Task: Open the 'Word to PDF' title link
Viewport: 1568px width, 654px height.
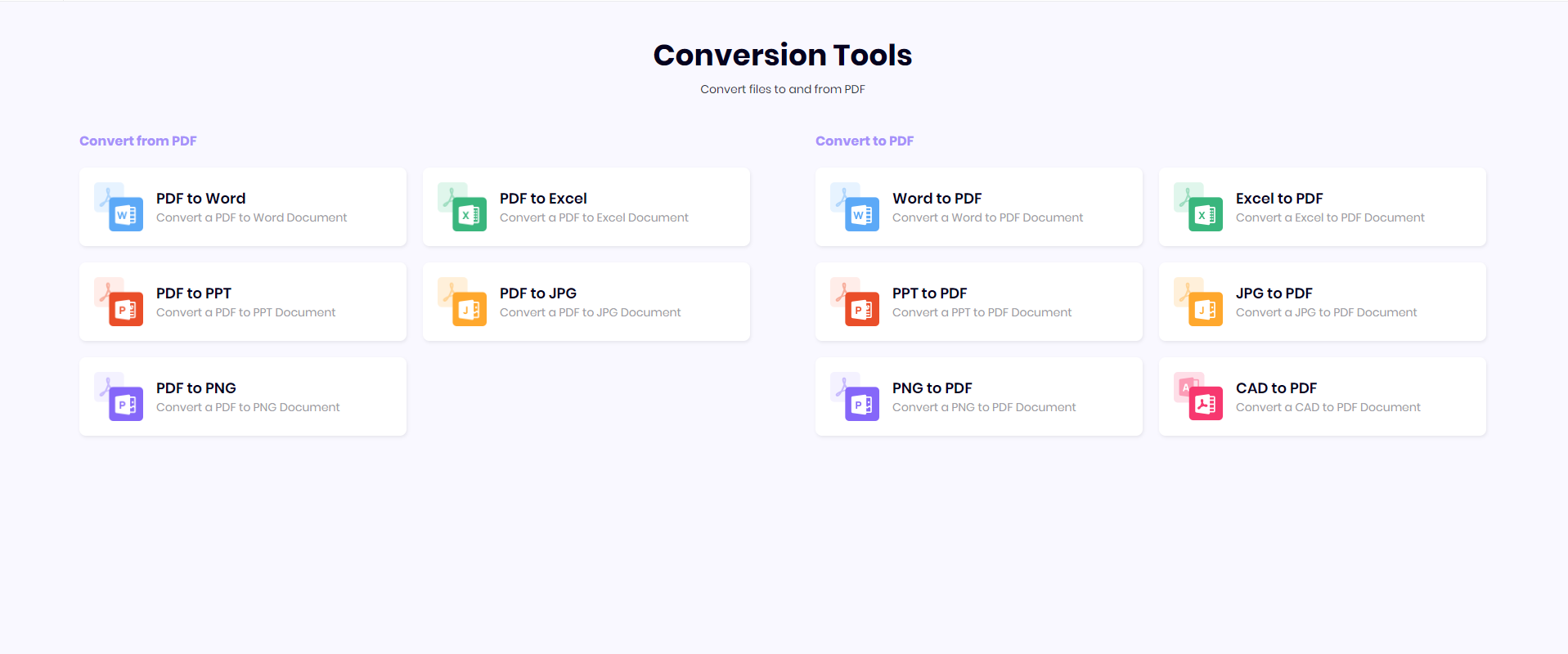Action: pyautogui.click(x=937, y=199)
